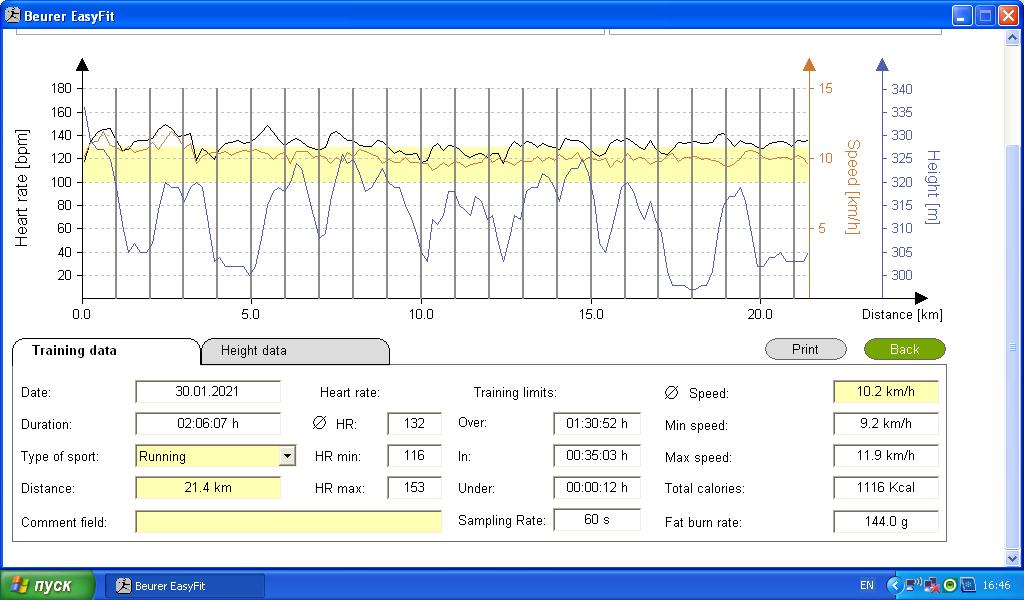Open the Type of sport dropdown arrow

point(287,456)
